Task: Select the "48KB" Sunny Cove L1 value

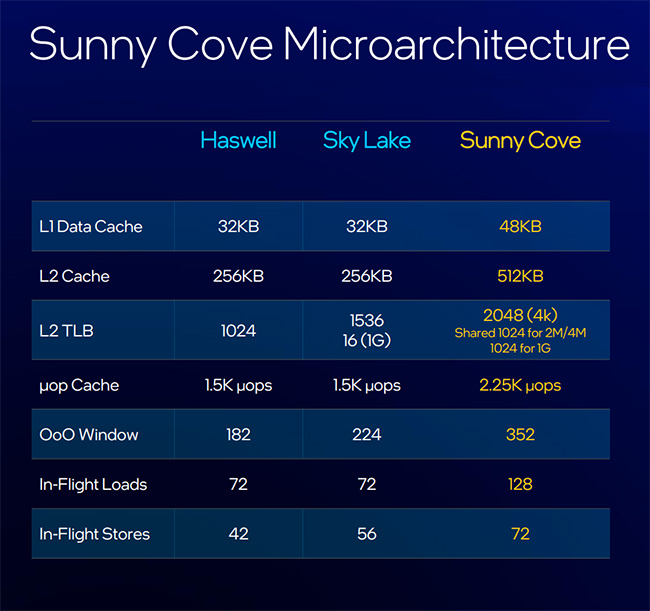Action: [x=520, y=226]
